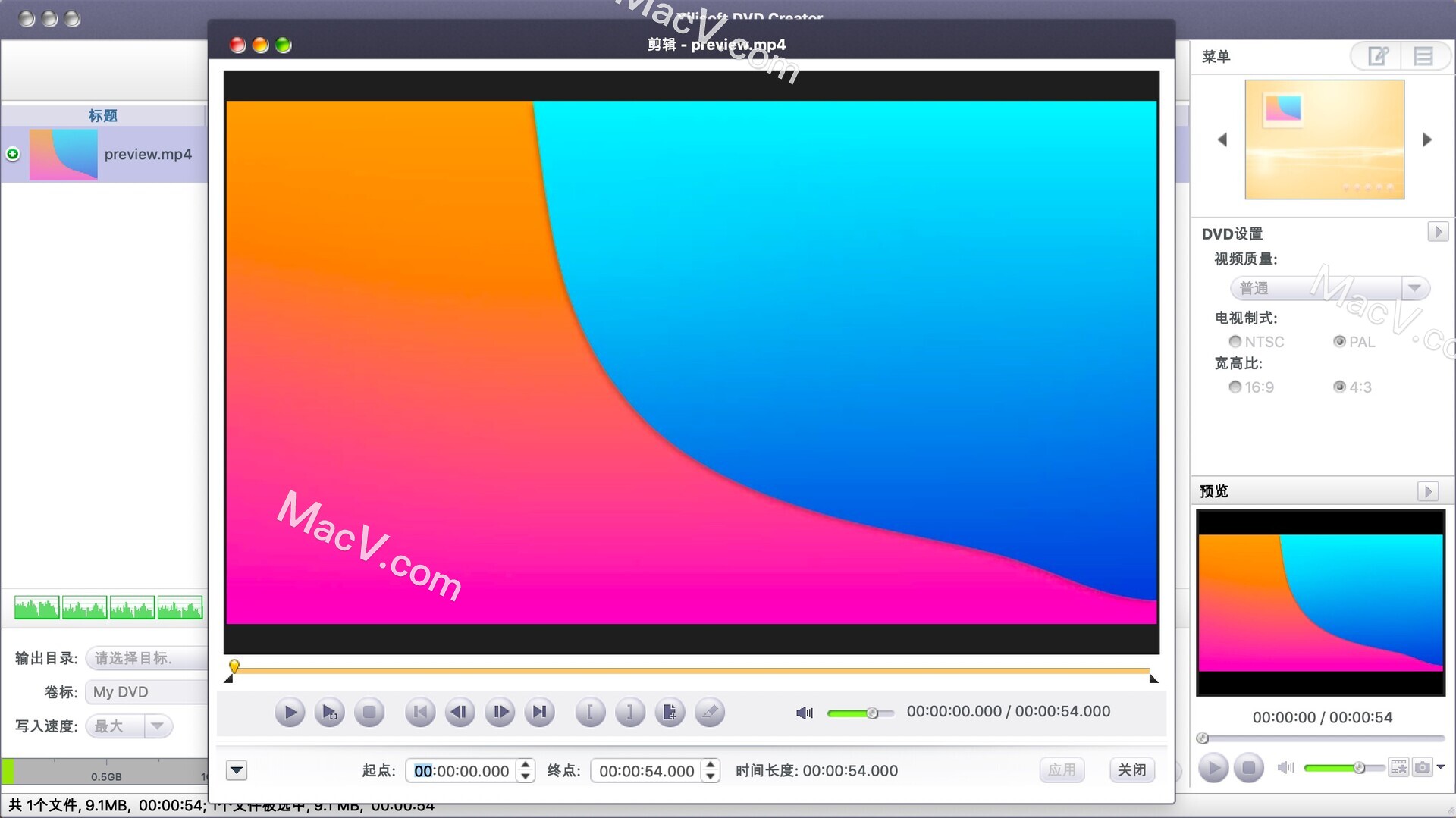
Task: Play the video in the 预览 panel
Action: pyautogui.click(x=1213, y=768)
